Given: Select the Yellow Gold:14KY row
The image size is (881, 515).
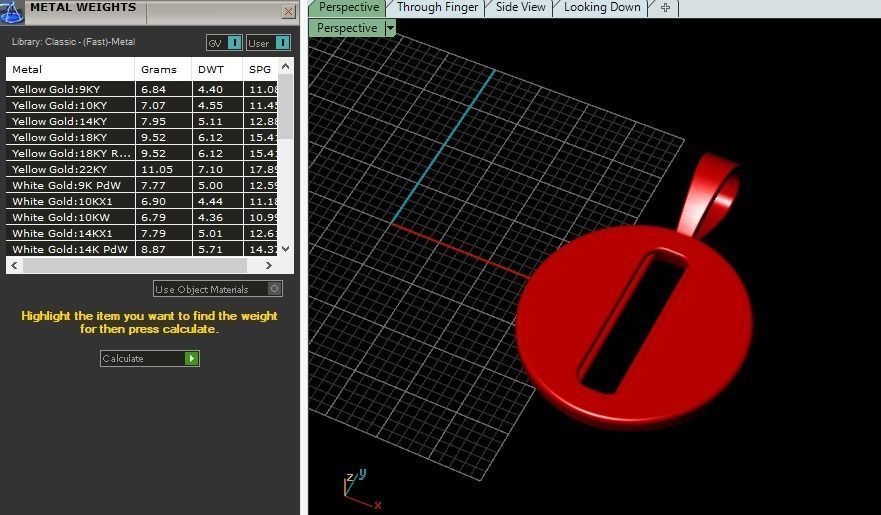Looking at the screenshot, I should click(x=142, y=121).
